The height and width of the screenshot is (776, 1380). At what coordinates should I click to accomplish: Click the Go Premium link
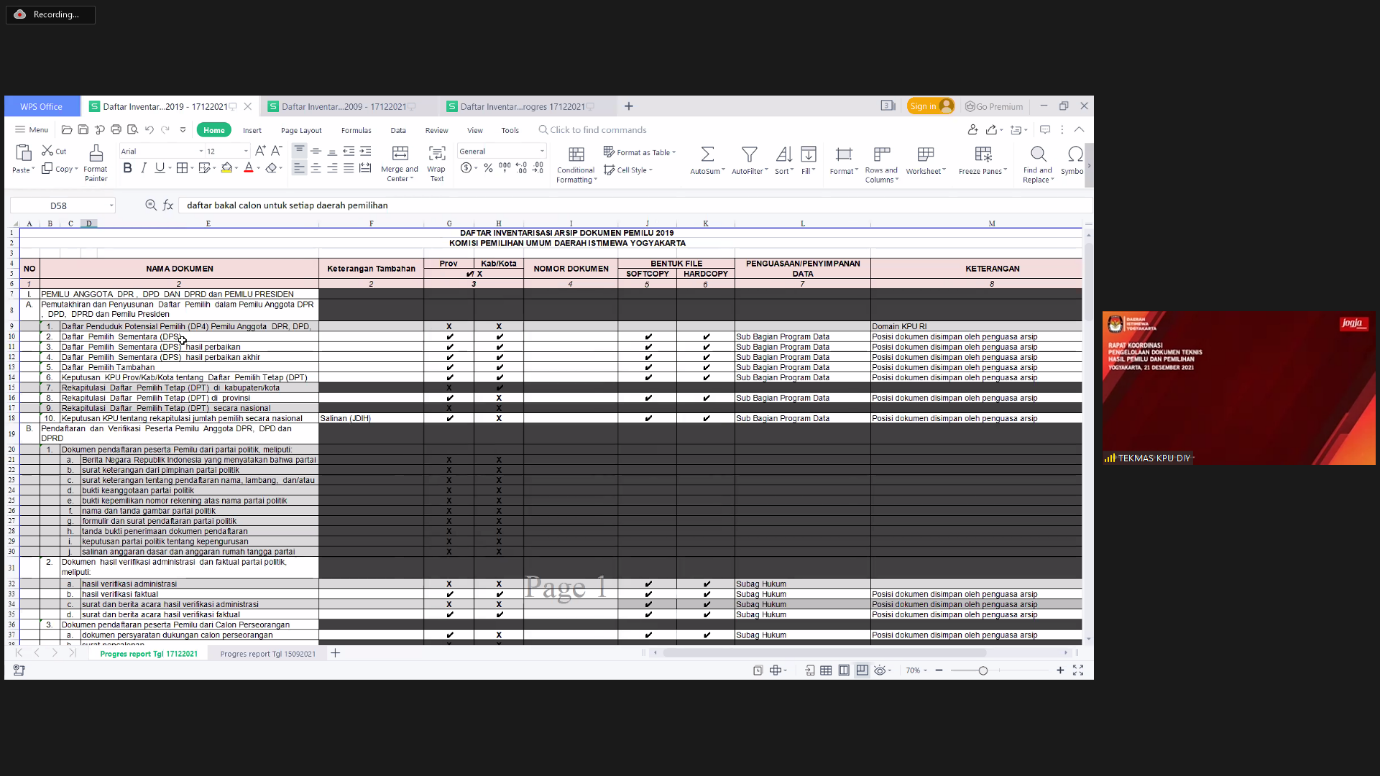click(x=994, y=106)
